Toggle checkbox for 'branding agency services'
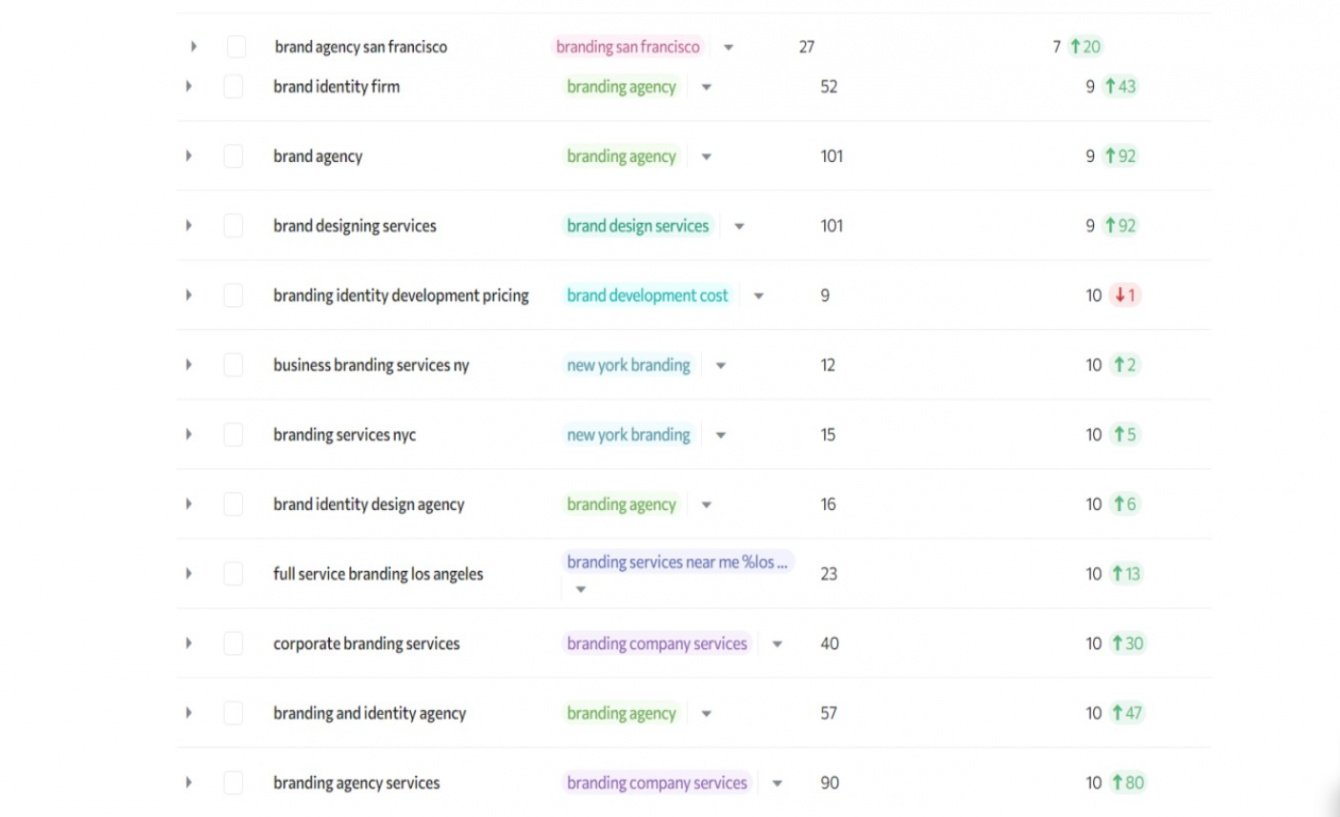 [x=233, y=783]
